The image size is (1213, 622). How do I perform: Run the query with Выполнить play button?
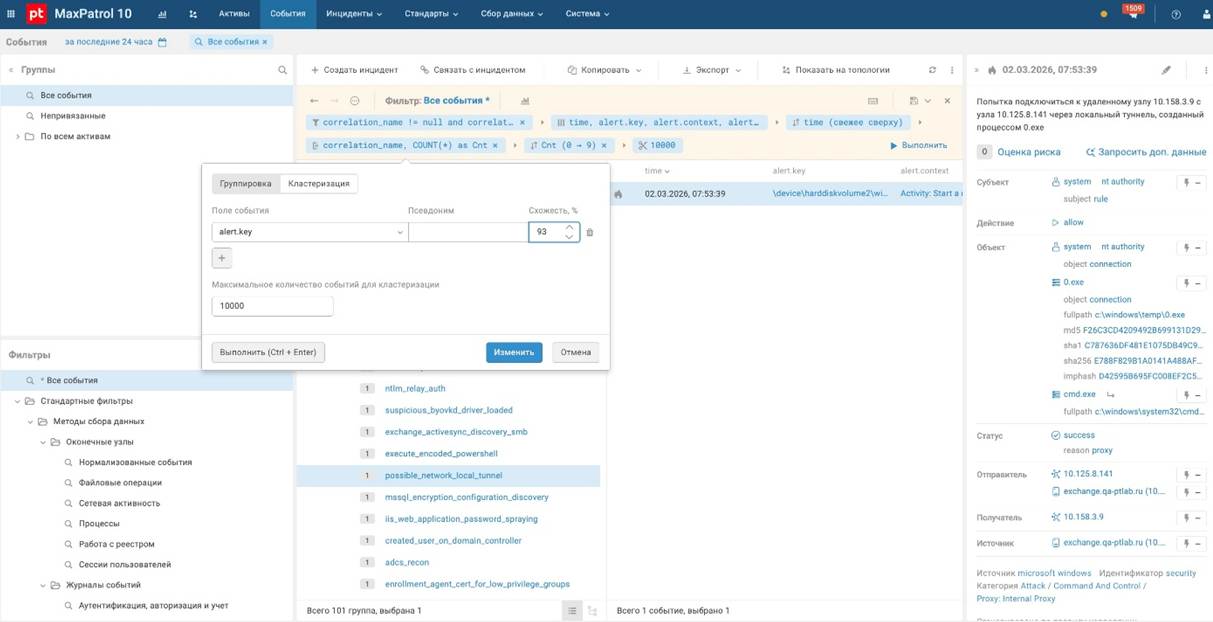click(918, 145)
